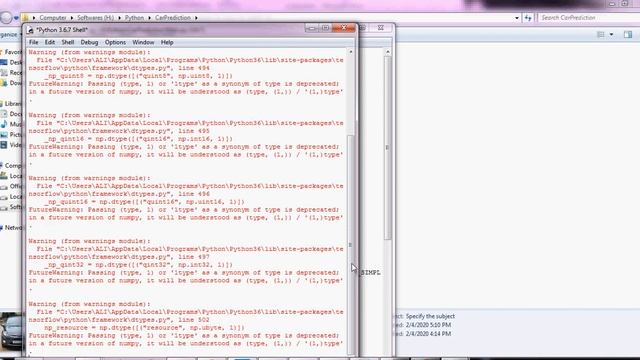Select Downloads in the navigation pane
640x360 pixels.
point(12,83)
